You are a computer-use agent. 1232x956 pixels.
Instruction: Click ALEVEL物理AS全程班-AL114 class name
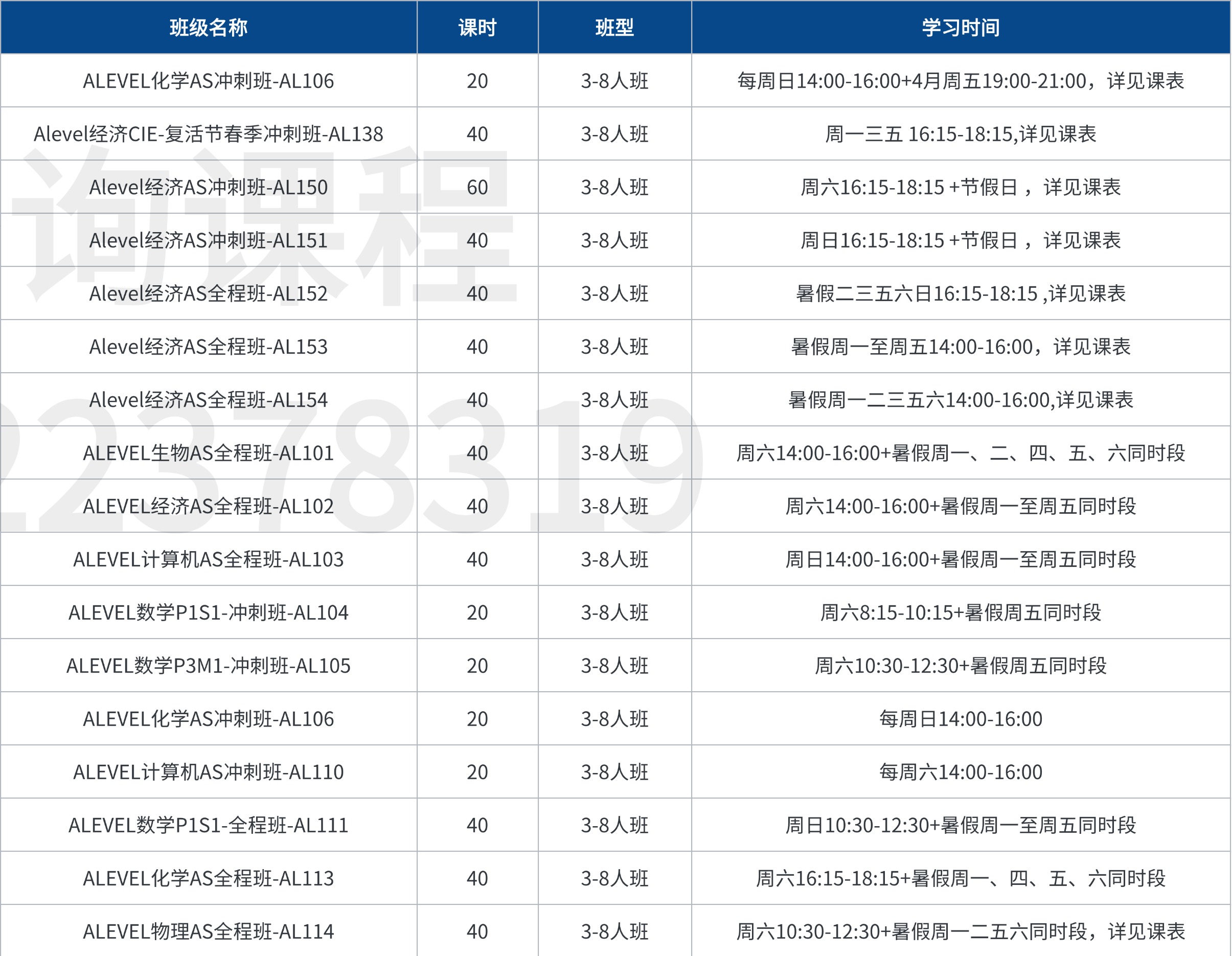208,931
